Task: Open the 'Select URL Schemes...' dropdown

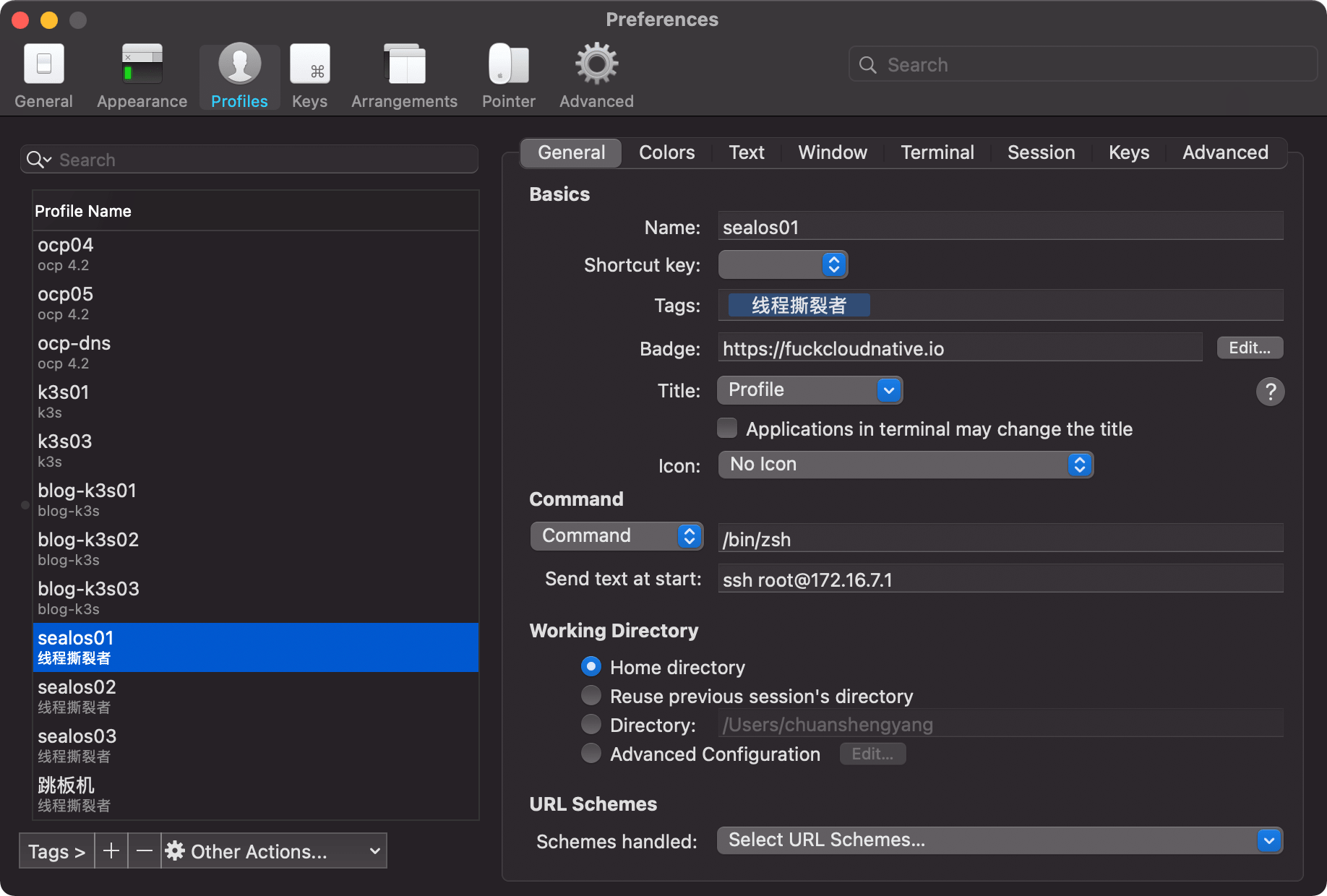Action: [1000, 840]
